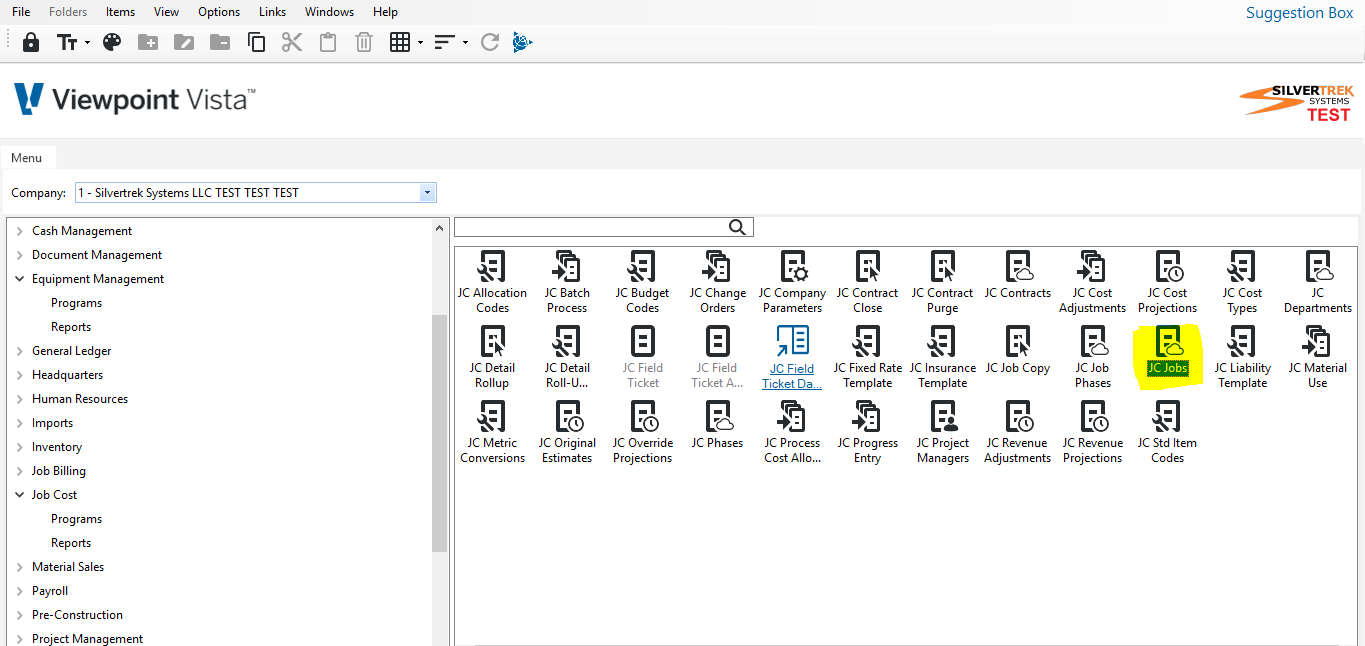Open JC Change Orders form
This screenshot has width=1365, height=646.
tap(717, 282)
